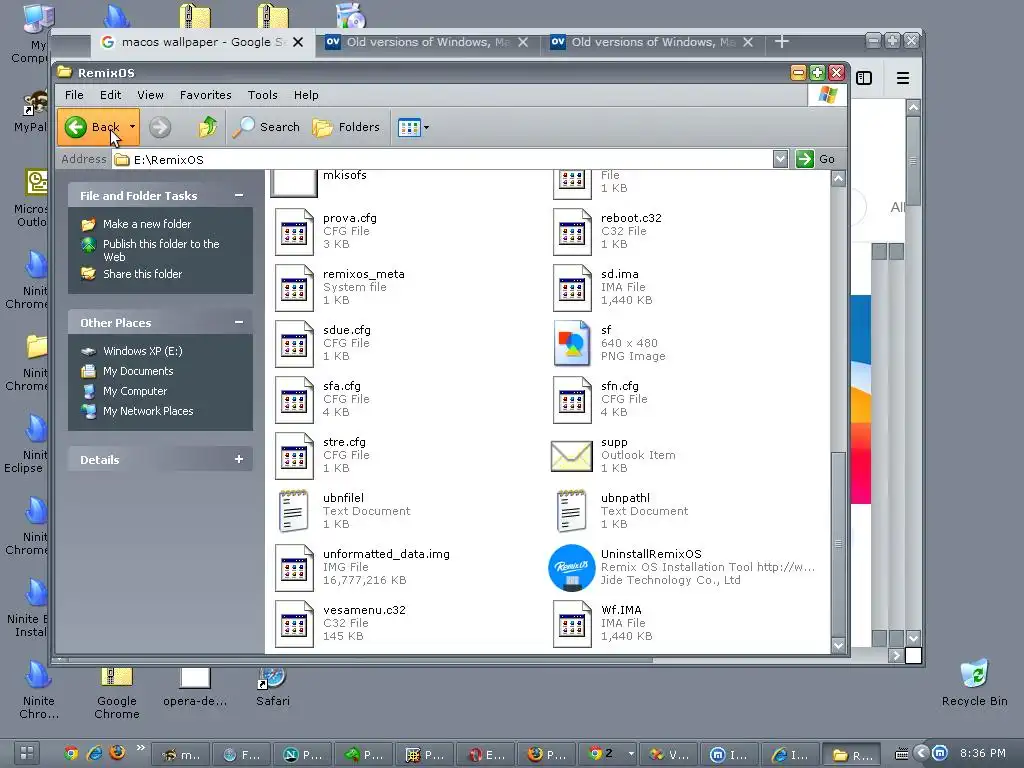Select the sfn.cfg file icon

click(x=572, y=400)
